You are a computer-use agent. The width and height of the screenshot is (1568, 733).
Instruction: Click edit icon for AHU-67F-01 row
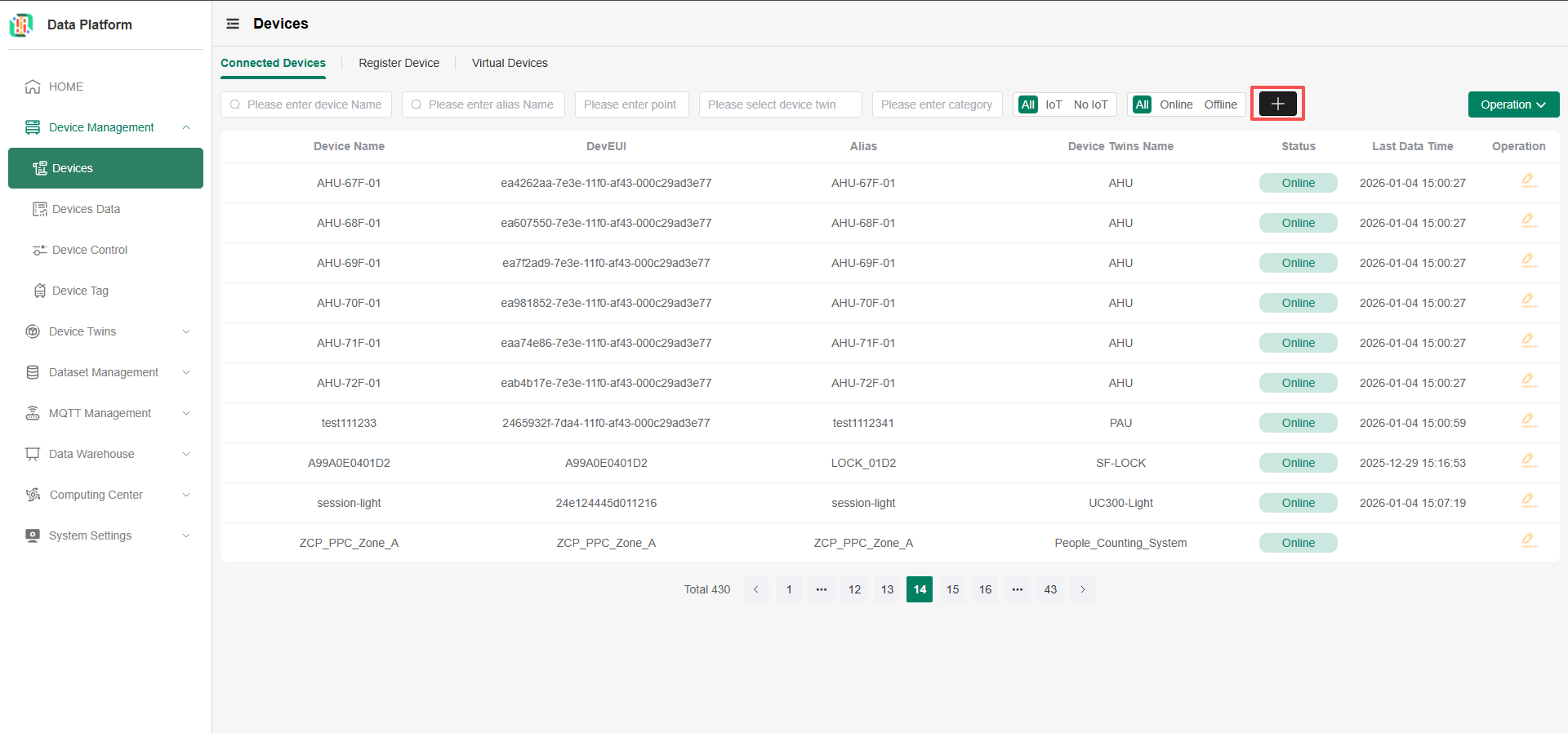click(1529, 181)
